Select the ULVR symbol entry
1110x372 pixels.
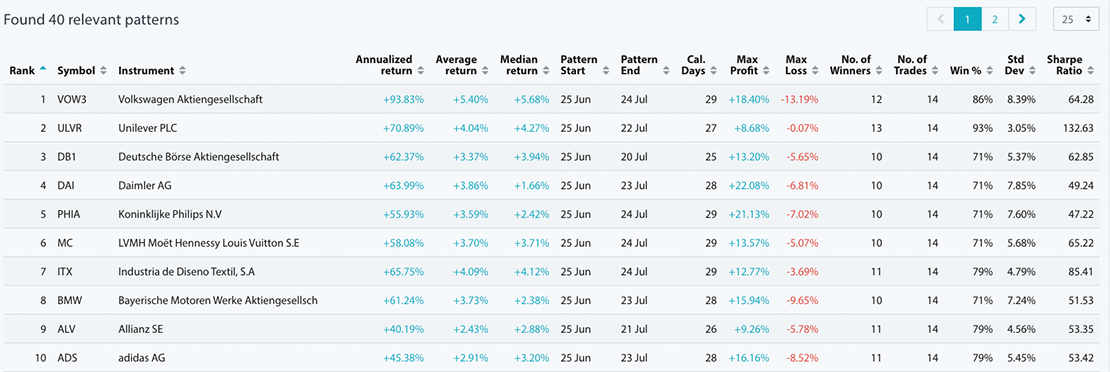(x=69, y=128)
